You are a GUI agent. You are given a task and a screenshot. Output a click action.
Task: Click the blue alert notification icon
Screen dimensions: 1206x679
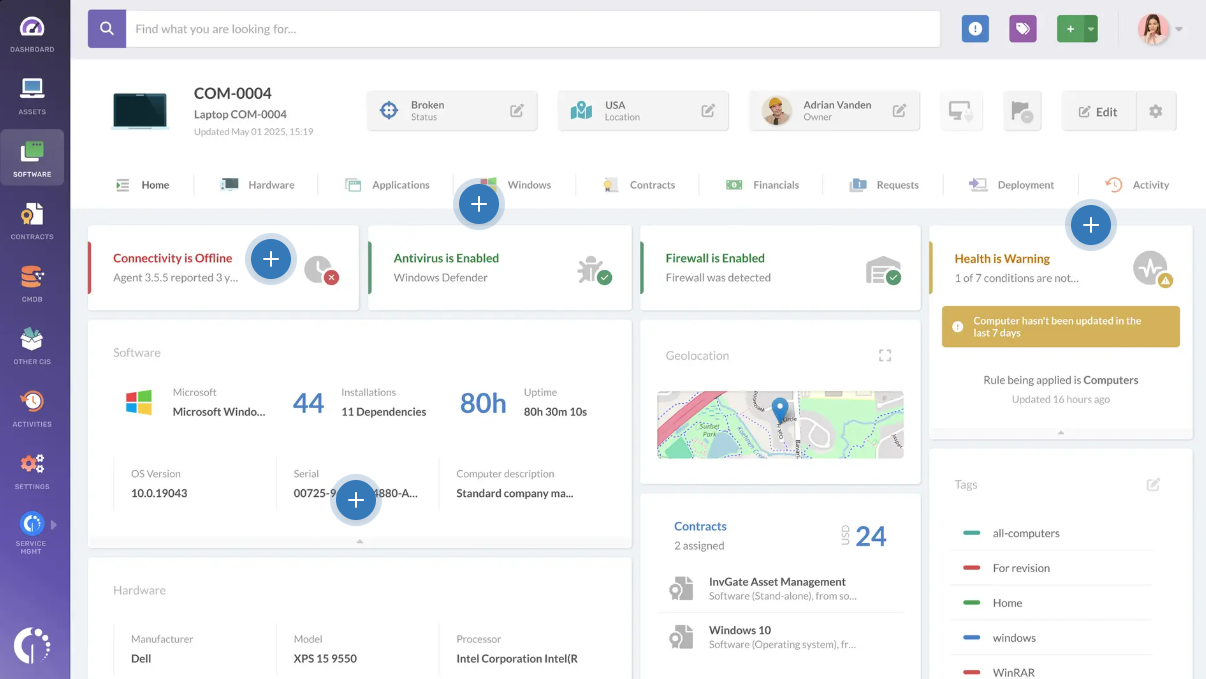click(975, 29)
